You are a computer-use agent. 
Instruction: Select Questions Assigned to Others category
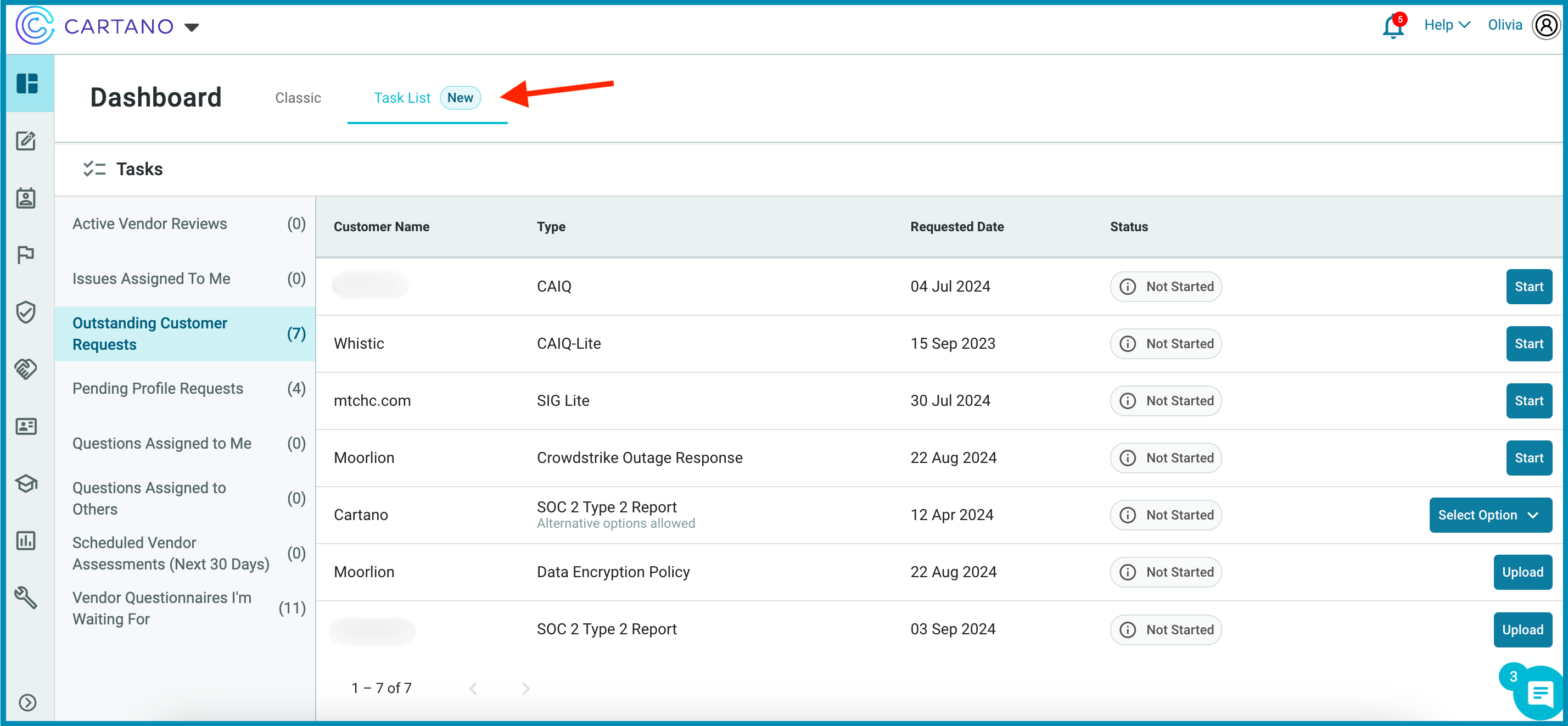point(185,498)
